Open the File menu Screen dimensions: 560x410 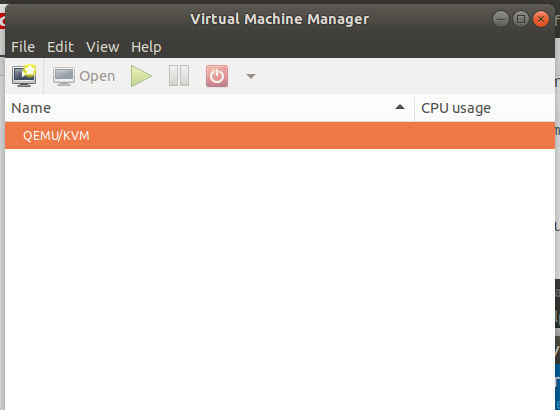click(x=23, y=47)
